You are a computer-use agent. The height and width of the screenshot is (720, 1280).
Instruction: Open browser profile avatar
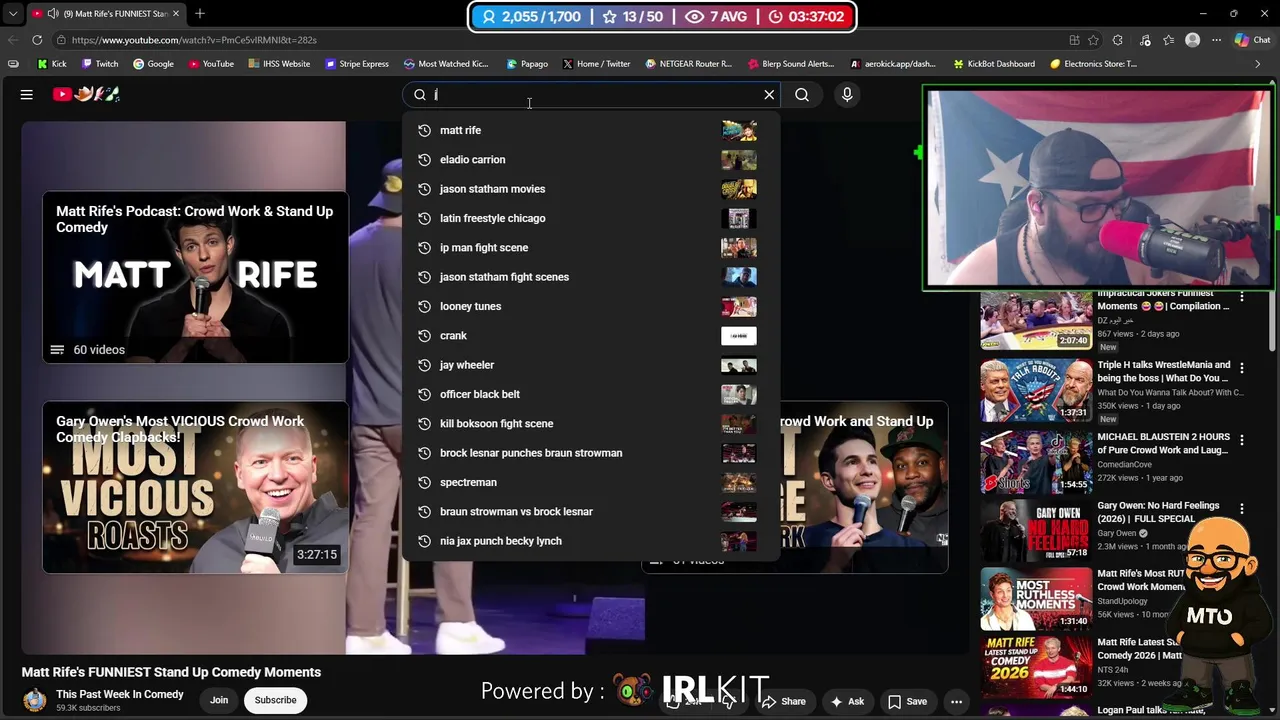[x=1192, y=40]
